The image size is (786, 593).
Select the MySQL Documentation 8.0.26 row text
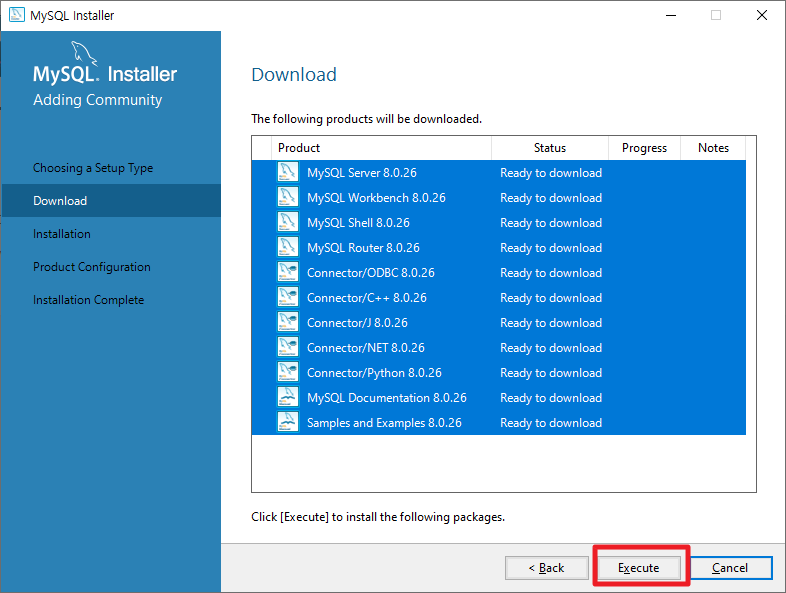[387, 399]
